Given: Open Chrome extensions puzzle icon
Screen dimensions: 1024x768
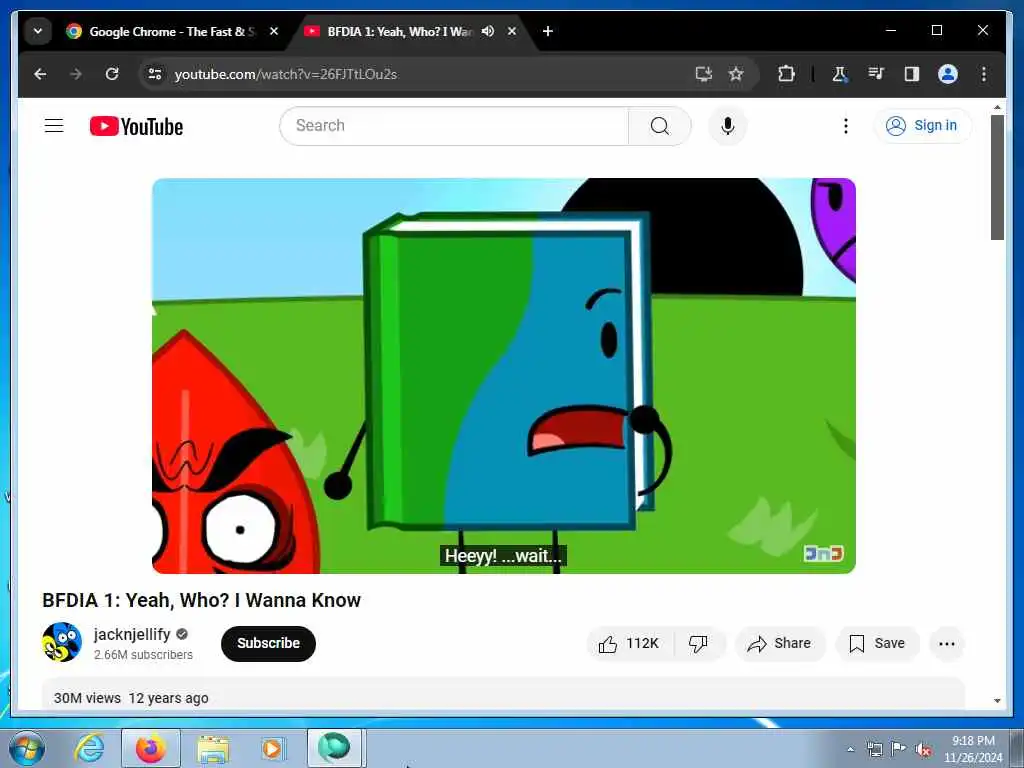Looking at the screenshot, I should click(x=786, y=74).
